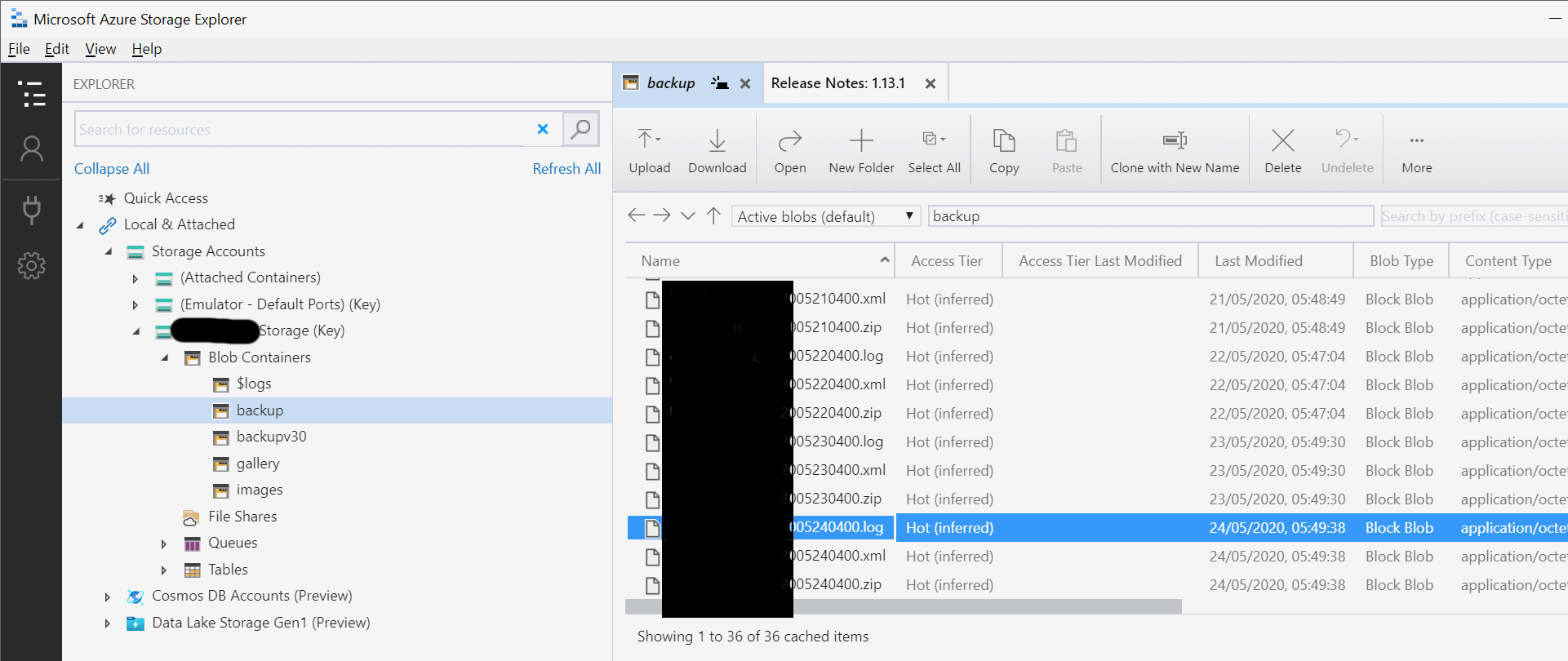Select the $logs container
Image resolution: width=1568 pixels, height=661 pixels.
tap(254, 384)
